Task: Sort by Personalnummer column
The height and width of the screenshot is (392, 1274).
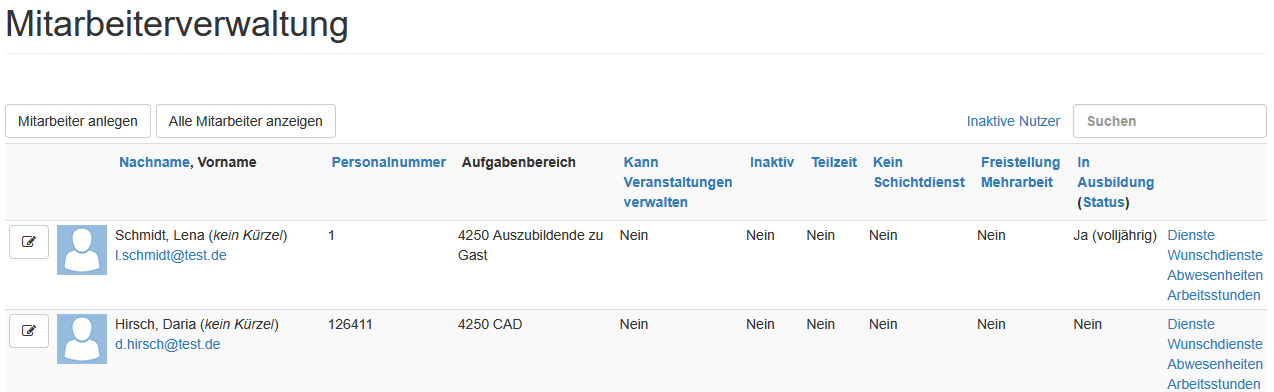Action: [x=389, y=162]
